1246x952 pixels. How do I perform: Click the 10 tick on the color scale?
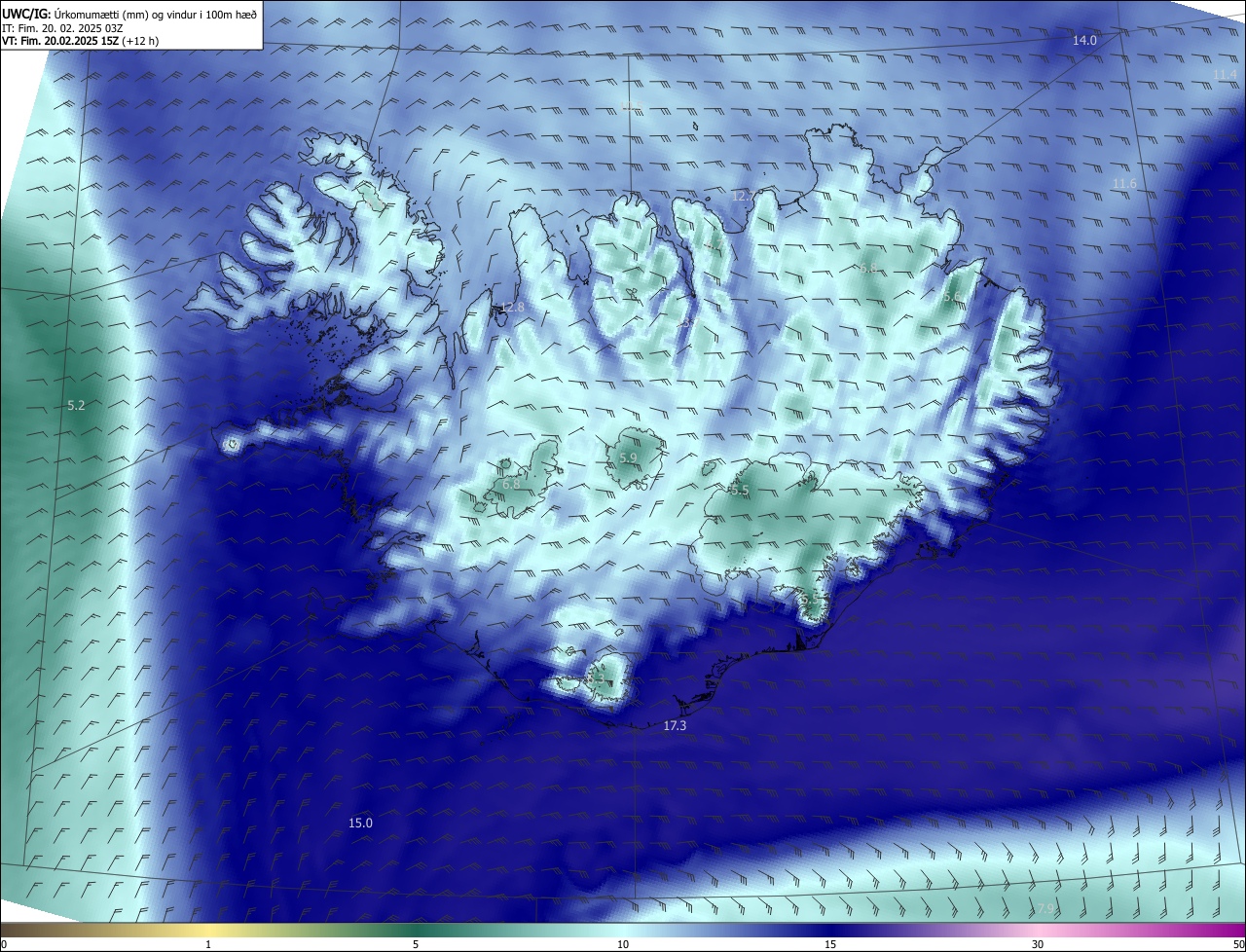[623, 944]
